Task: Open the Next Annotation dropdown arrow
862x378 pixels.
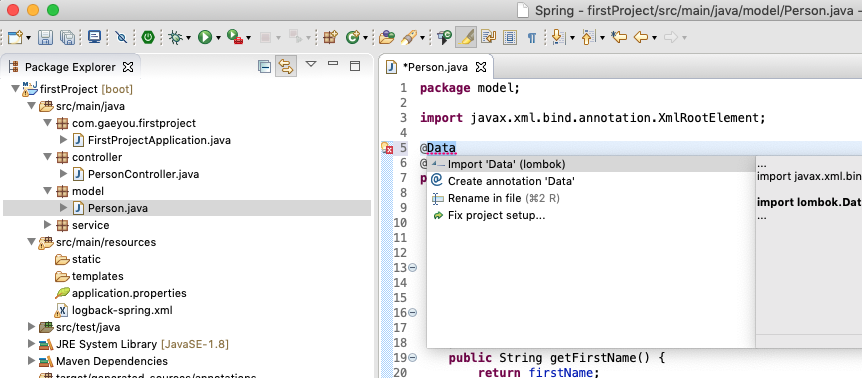Action: pos(572,38)
